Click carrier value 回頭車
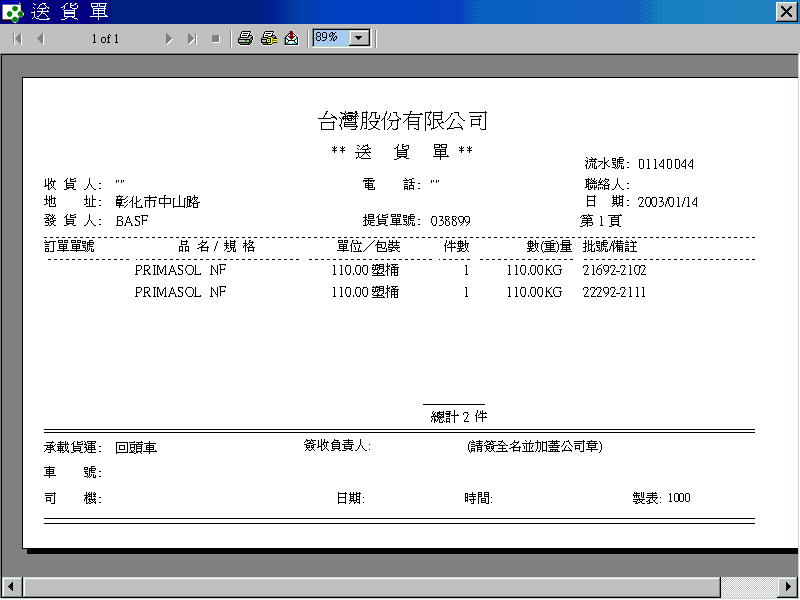Viewport: 800px width, 600px height. click(x=136, y=448)
